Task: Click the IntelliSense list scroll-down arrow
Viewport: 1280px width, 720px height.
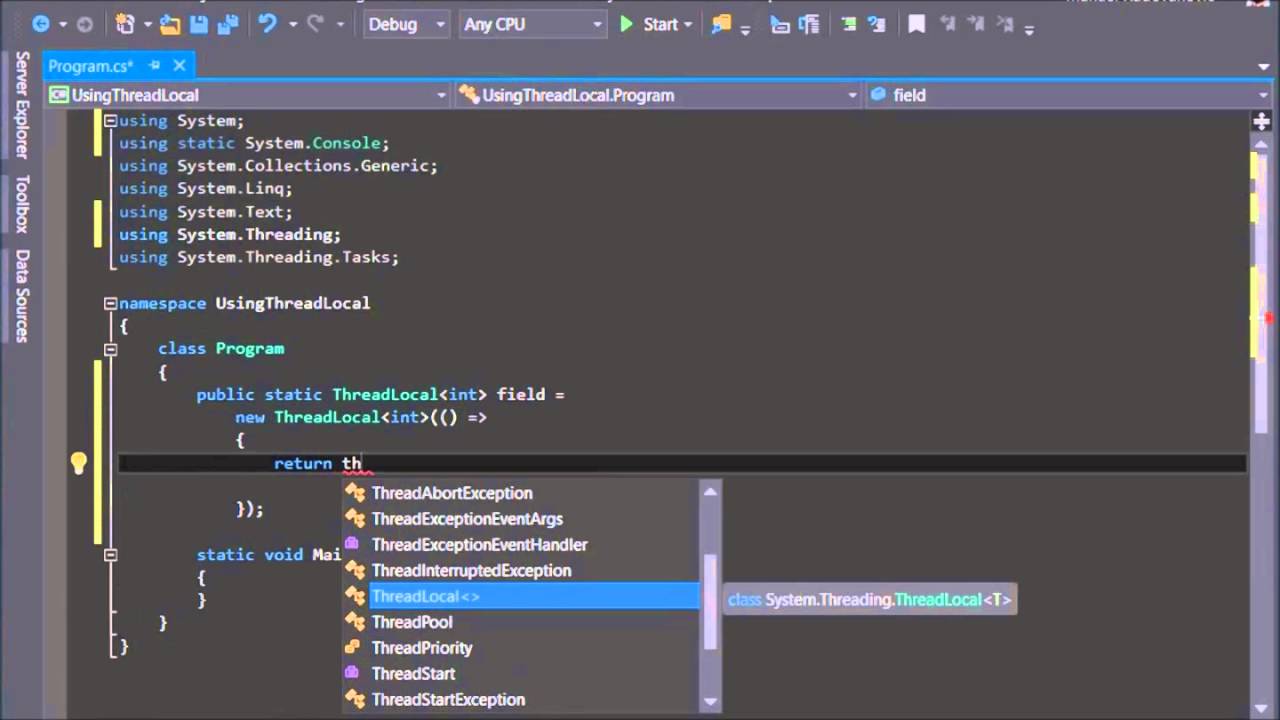Action: click(x=710, y=701)
